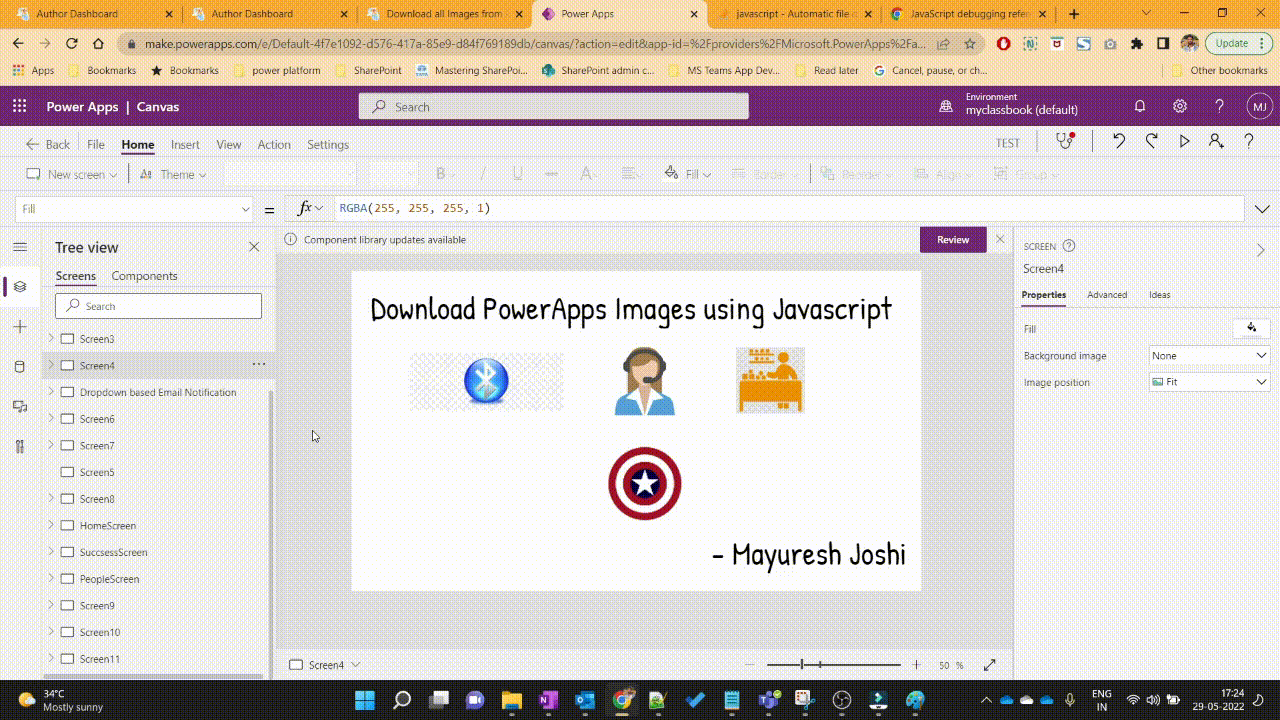Open the notifications bell in Power Apps header
The height and width of the screenshot is (720, 1280).
coord(1140,107)
